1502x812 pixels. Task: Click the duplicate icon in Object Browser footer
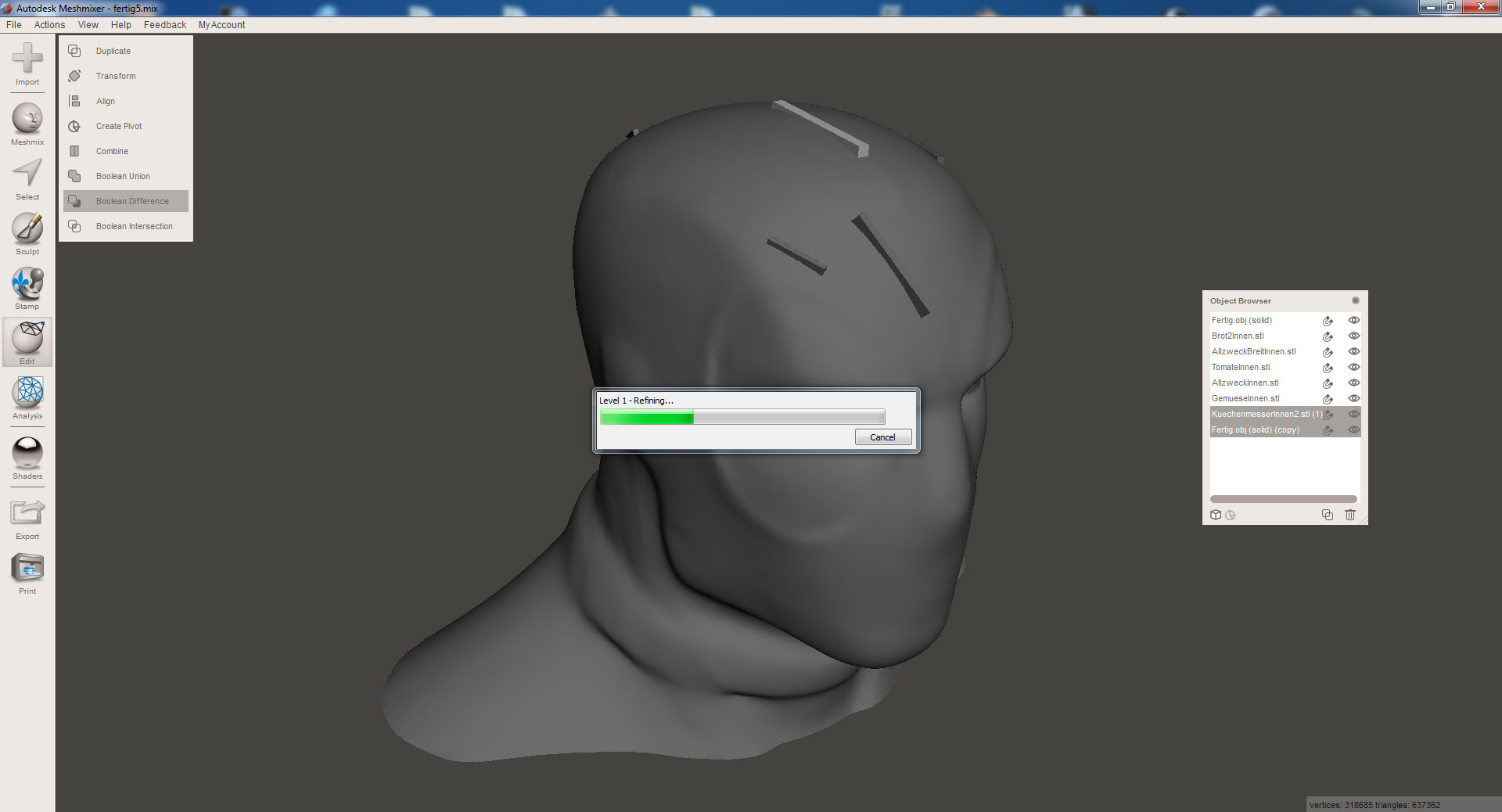click(1328, 515)
